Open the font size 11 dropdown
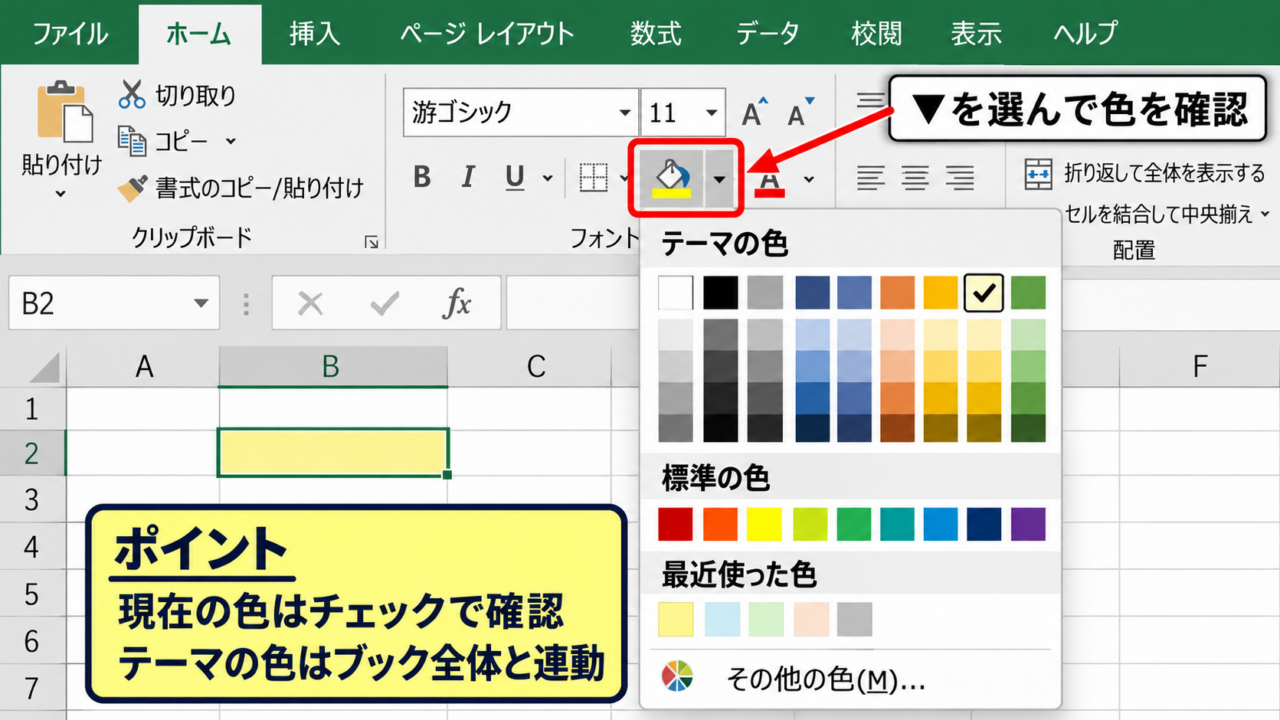Image resolution: width=1280 pixels, height=720 pixels. (x=712, y=112)
